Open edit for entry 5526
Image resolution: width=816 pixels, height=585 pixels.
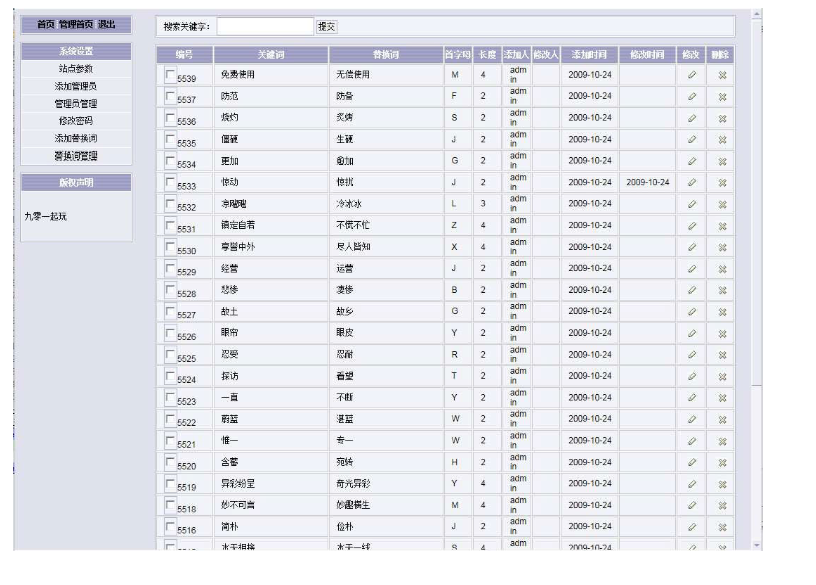tap(691, 334)
